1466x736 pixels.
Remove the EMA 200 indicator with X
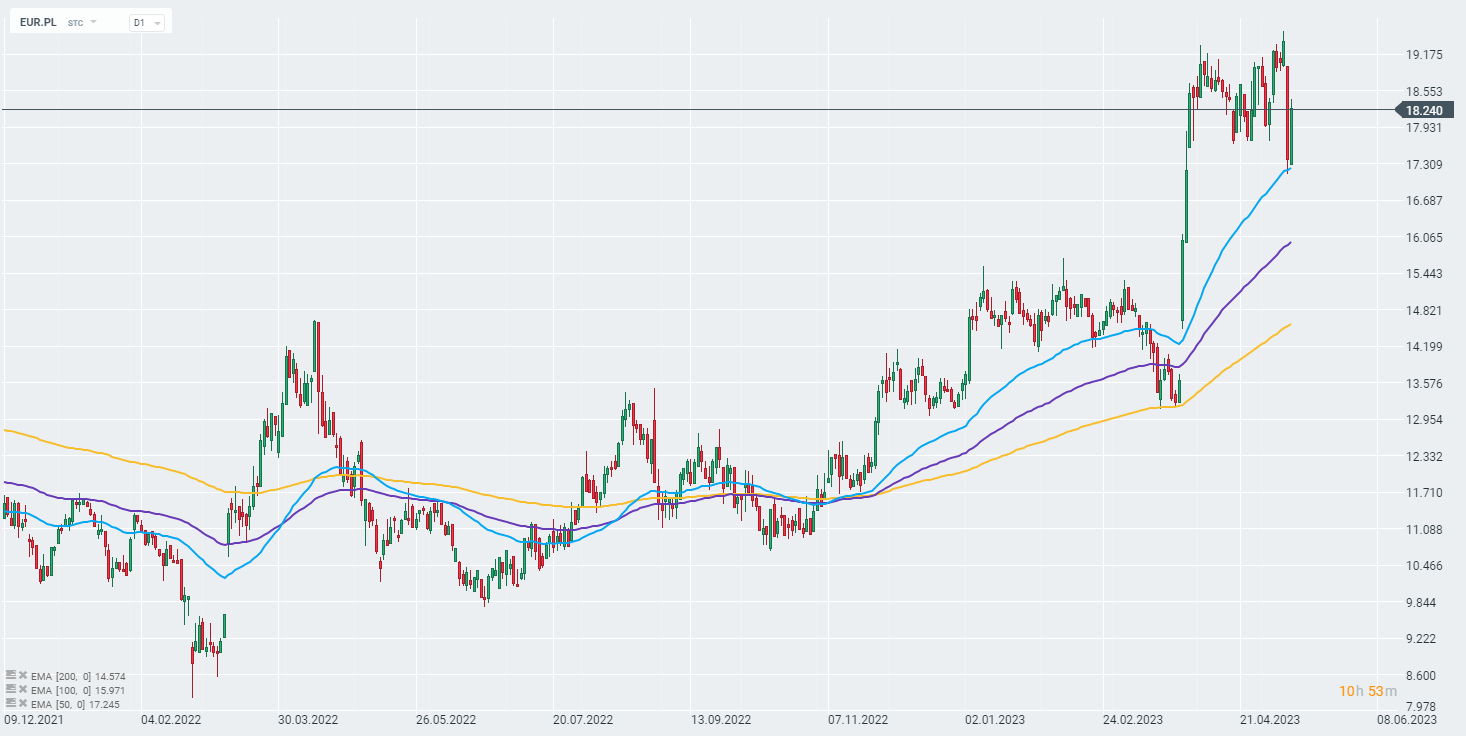pyautogui.click(x=23, y=676)
